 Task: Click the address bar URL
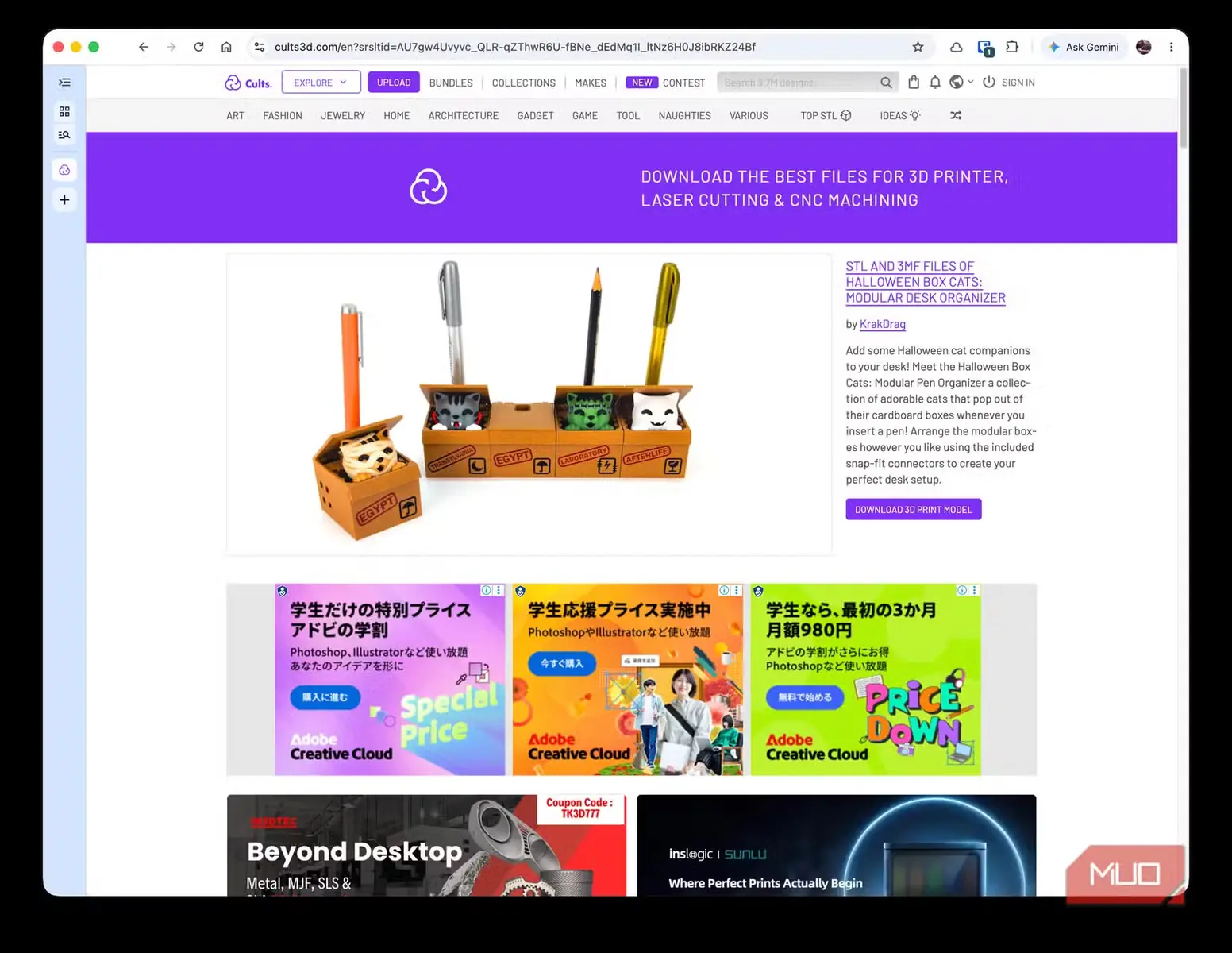click(515, 47)
